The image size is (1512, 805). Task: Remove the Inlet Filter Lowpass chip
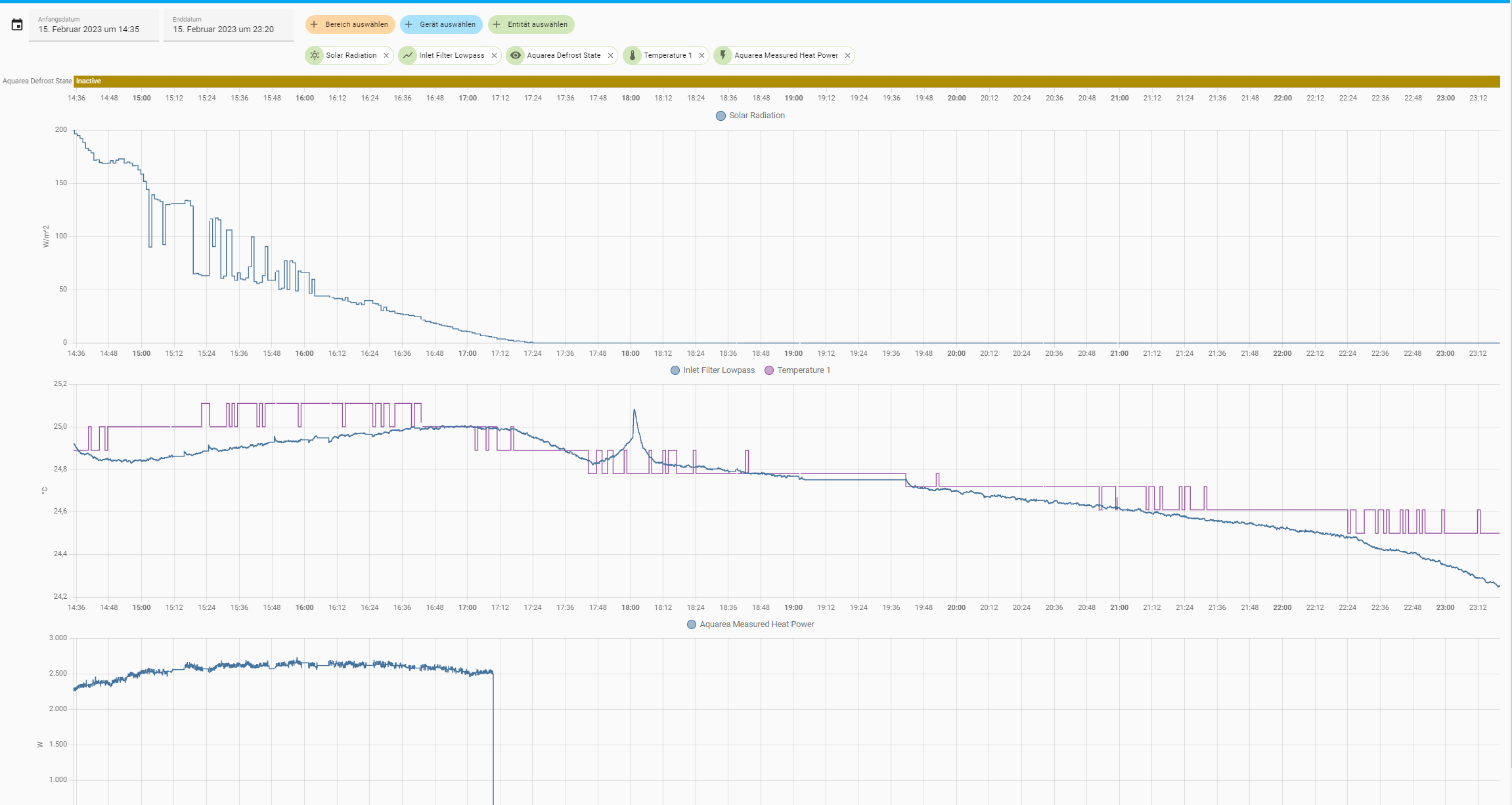pos(494,56)
